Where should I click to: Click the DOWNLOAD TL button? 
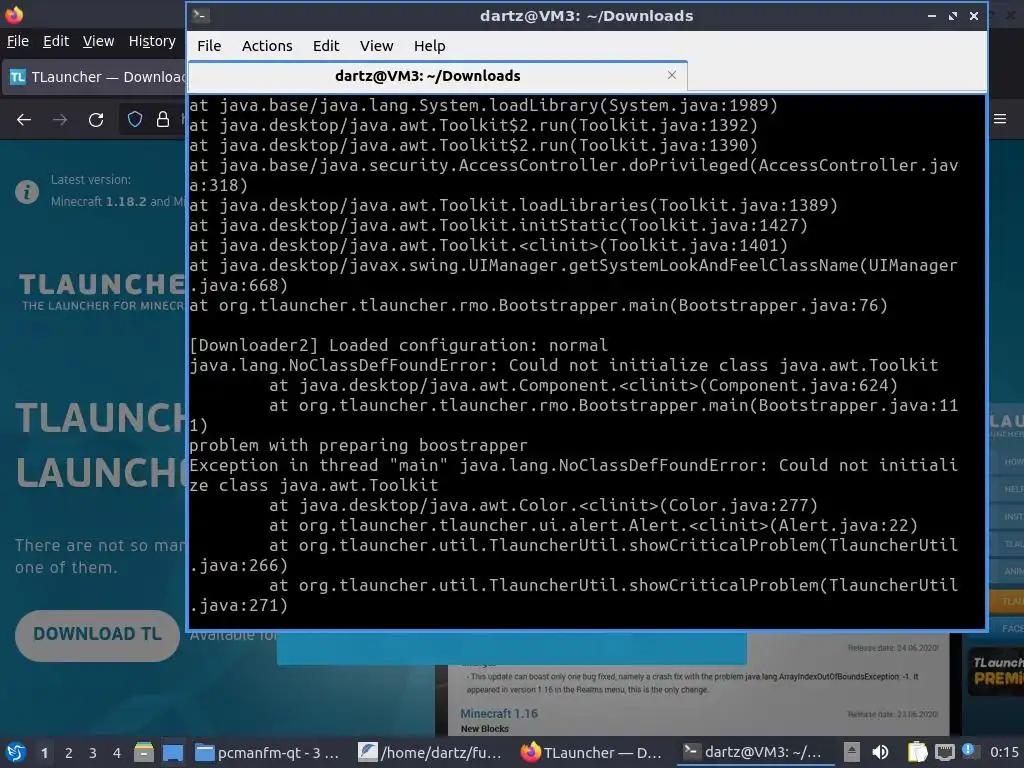pos(97,634)
